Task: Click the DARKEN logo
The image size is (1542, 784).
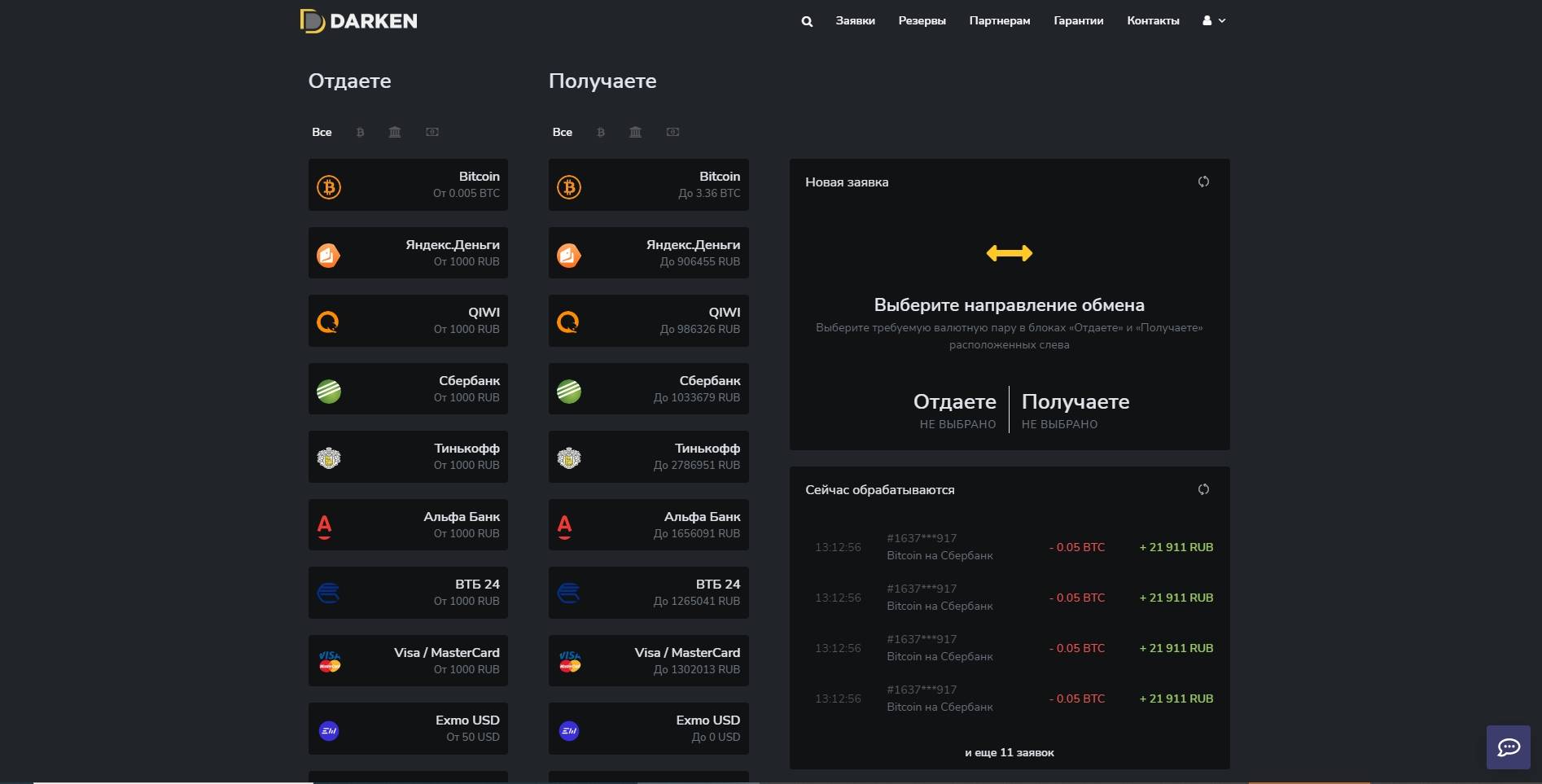Action: [x=358, y=21]
